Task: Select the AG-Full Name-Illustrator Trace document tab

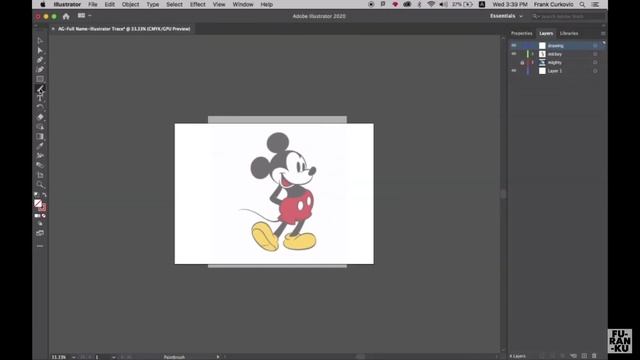Action: coord(124,29)
